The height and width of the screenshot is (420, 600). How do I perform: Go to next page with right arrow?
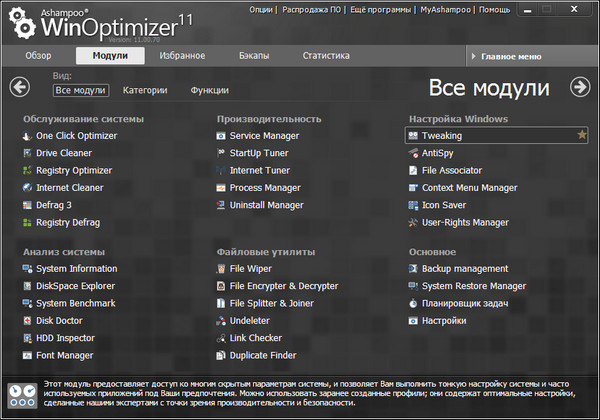click(x=579, y=87)
